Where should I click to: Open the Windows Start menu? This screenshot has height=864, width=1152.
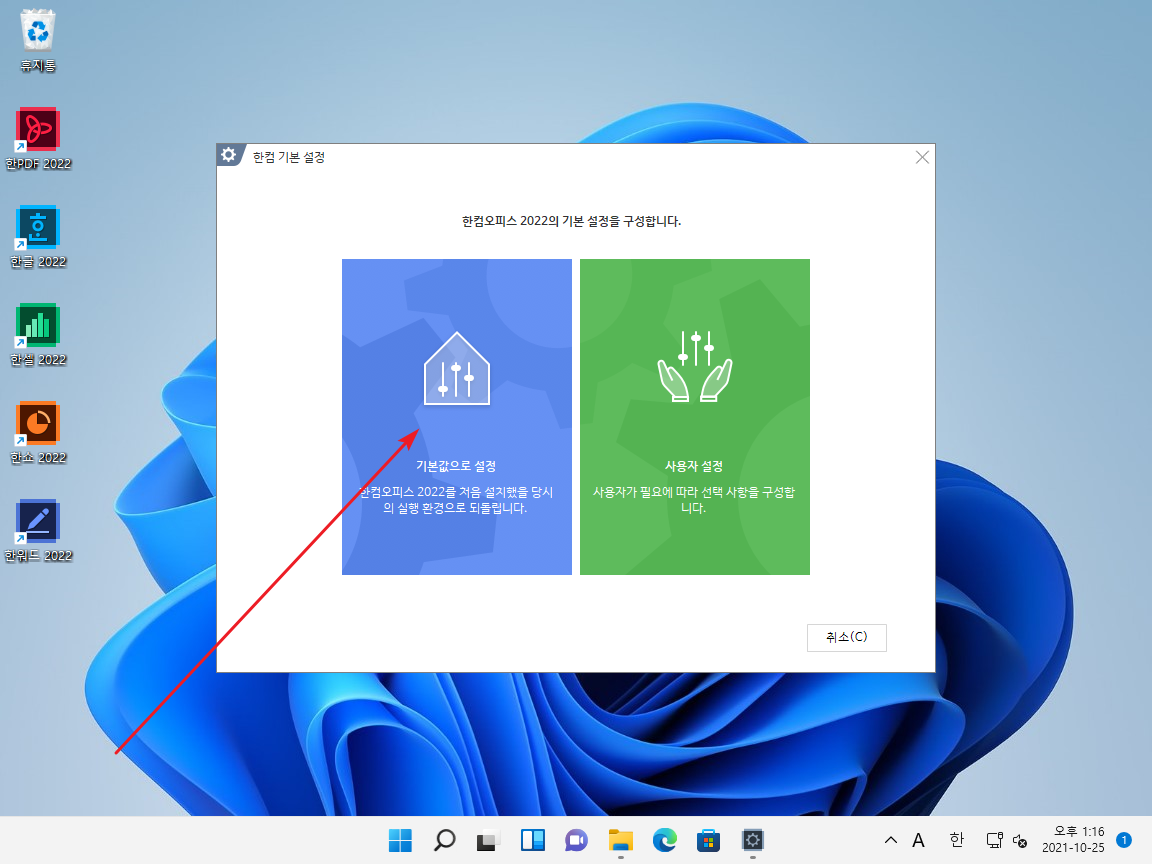click(x=400, y=840)
